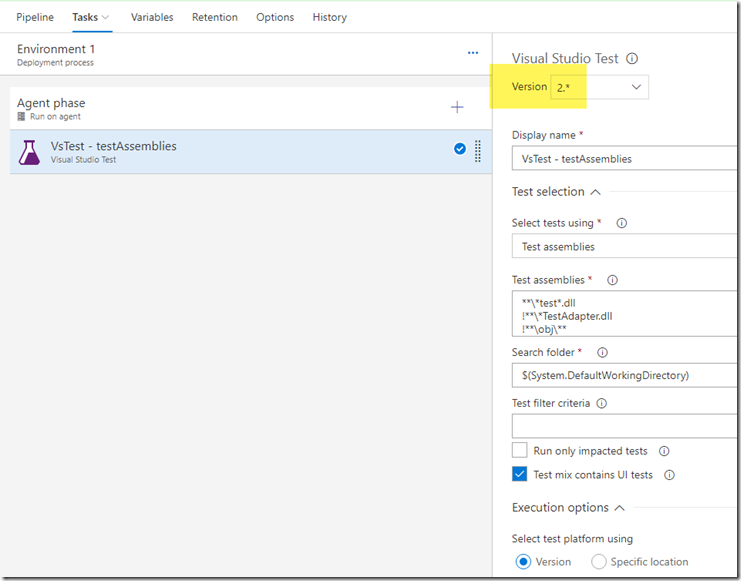Switch to the Variables tab
Screen dimensions: 741x581
152,17
